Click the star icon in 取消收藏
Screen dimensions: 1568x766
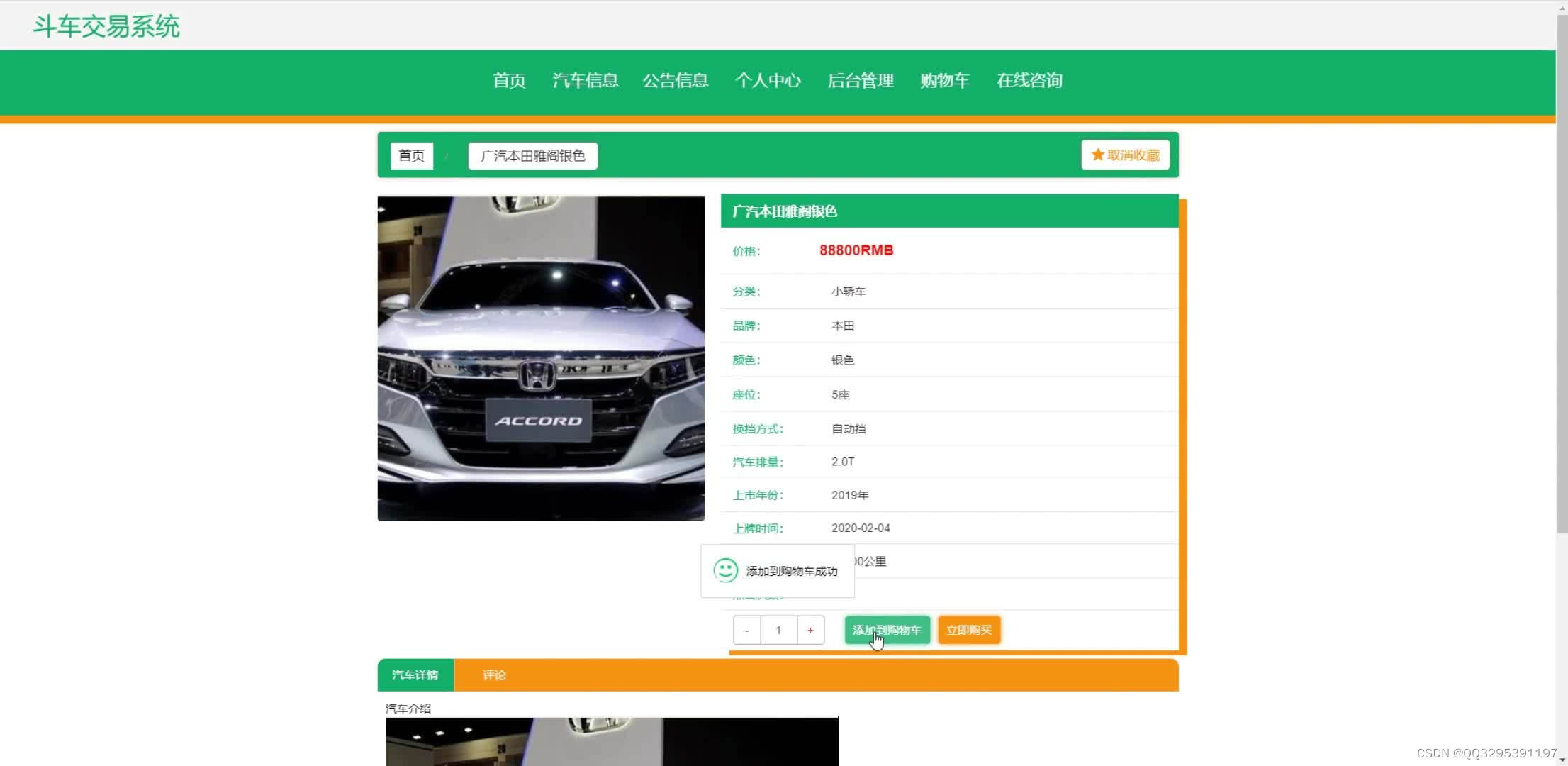pyautogui.click(x=1097, y=155)
